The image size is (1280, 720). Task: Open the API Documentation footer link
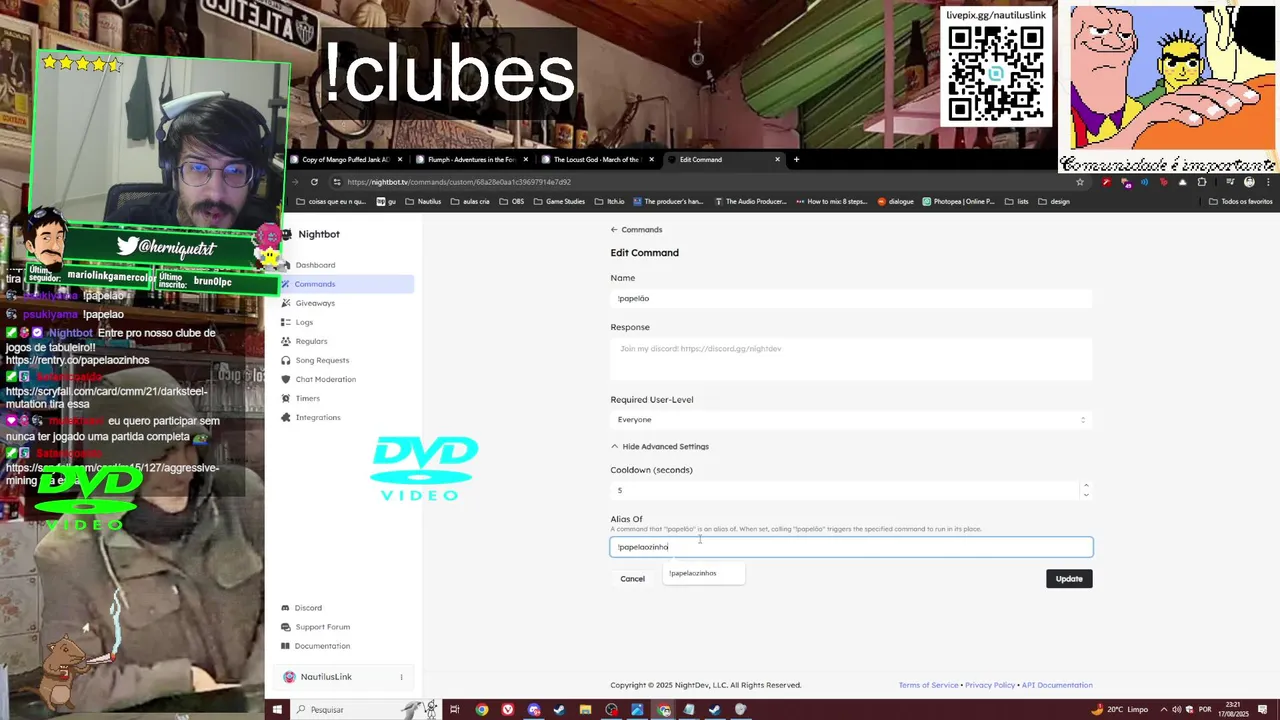[x=1057, y=685]
